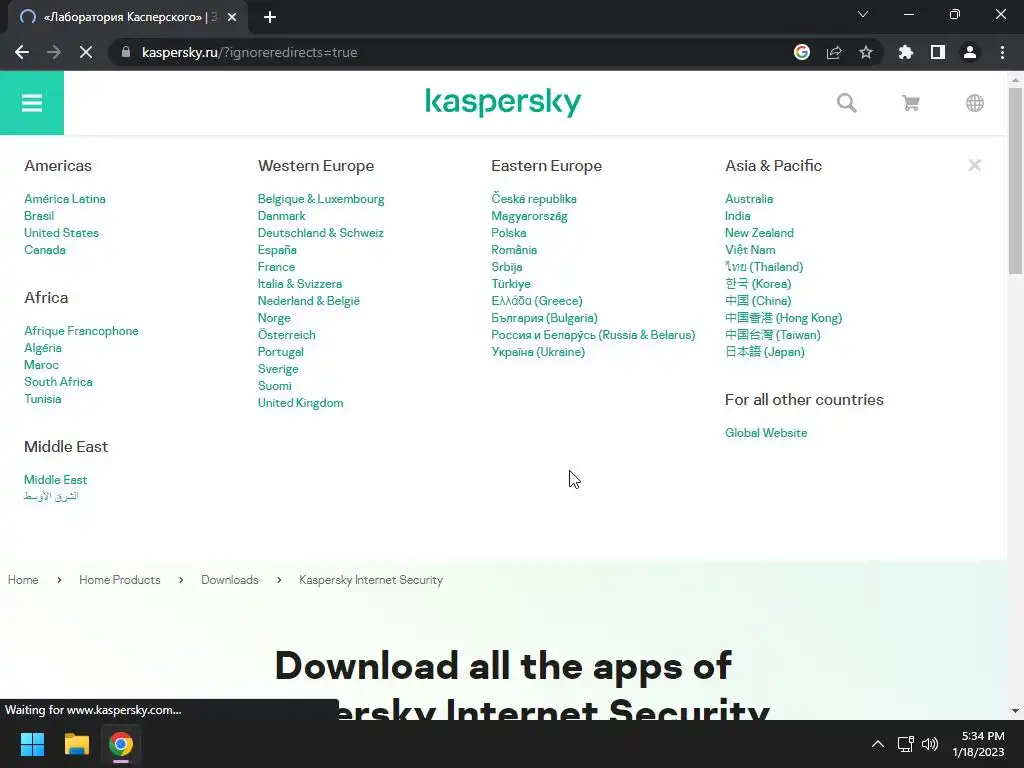This screenshot has width=1024, height=768.
Task: Choose Italia & Svizzera
Action: coord(300,283)
